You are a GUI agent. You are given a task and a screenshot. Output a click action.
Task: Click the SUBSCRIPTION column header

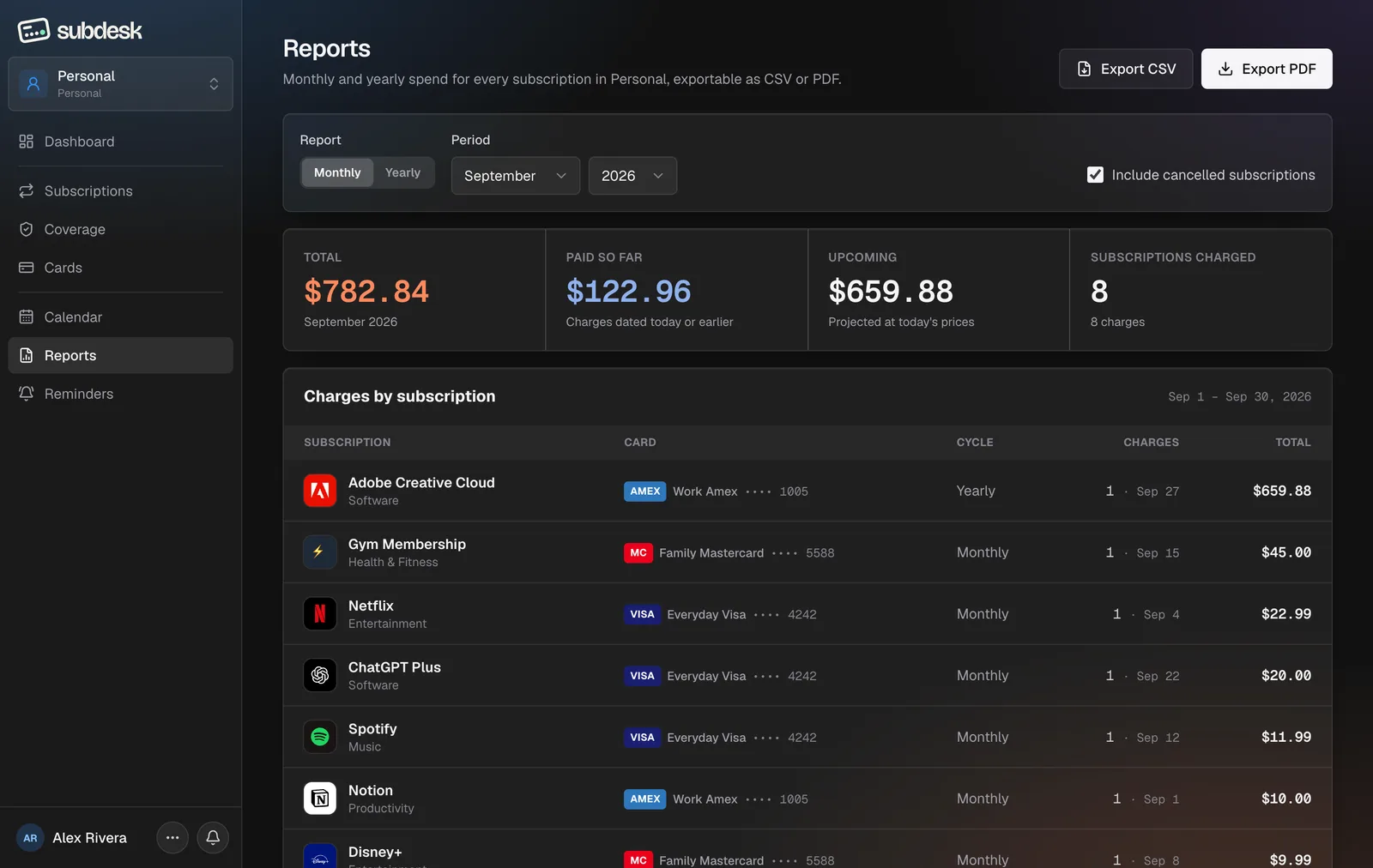pos(347,443)
